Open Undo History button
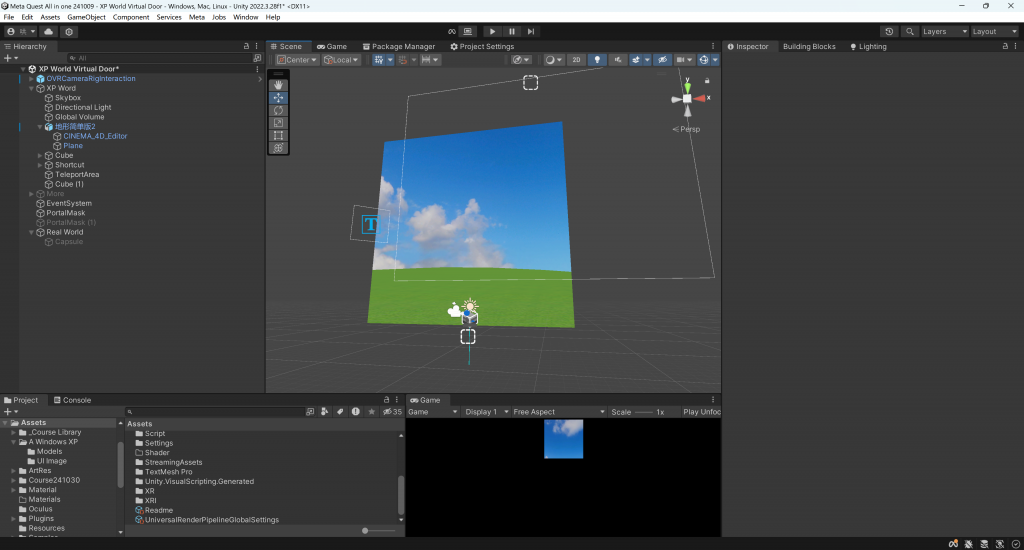The height and width of the screenshot is (550, 1024). (889, 31)
